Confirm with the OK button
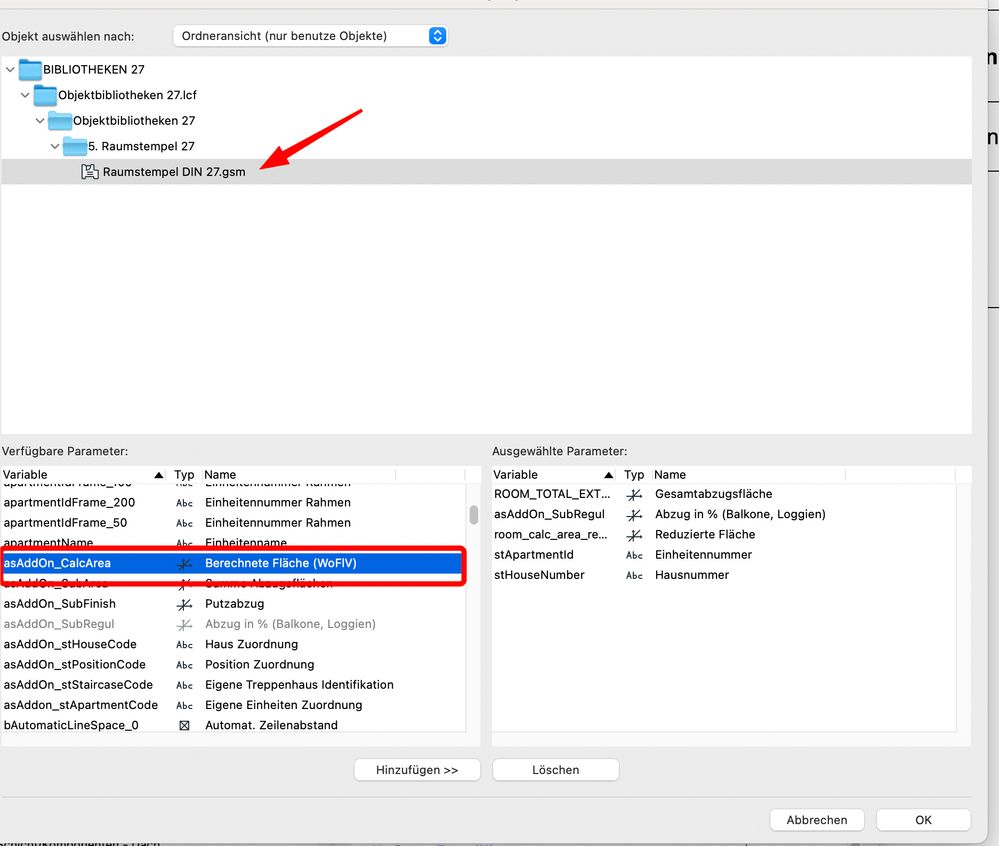Screen dimensions: 999x846 coord(923,820)
